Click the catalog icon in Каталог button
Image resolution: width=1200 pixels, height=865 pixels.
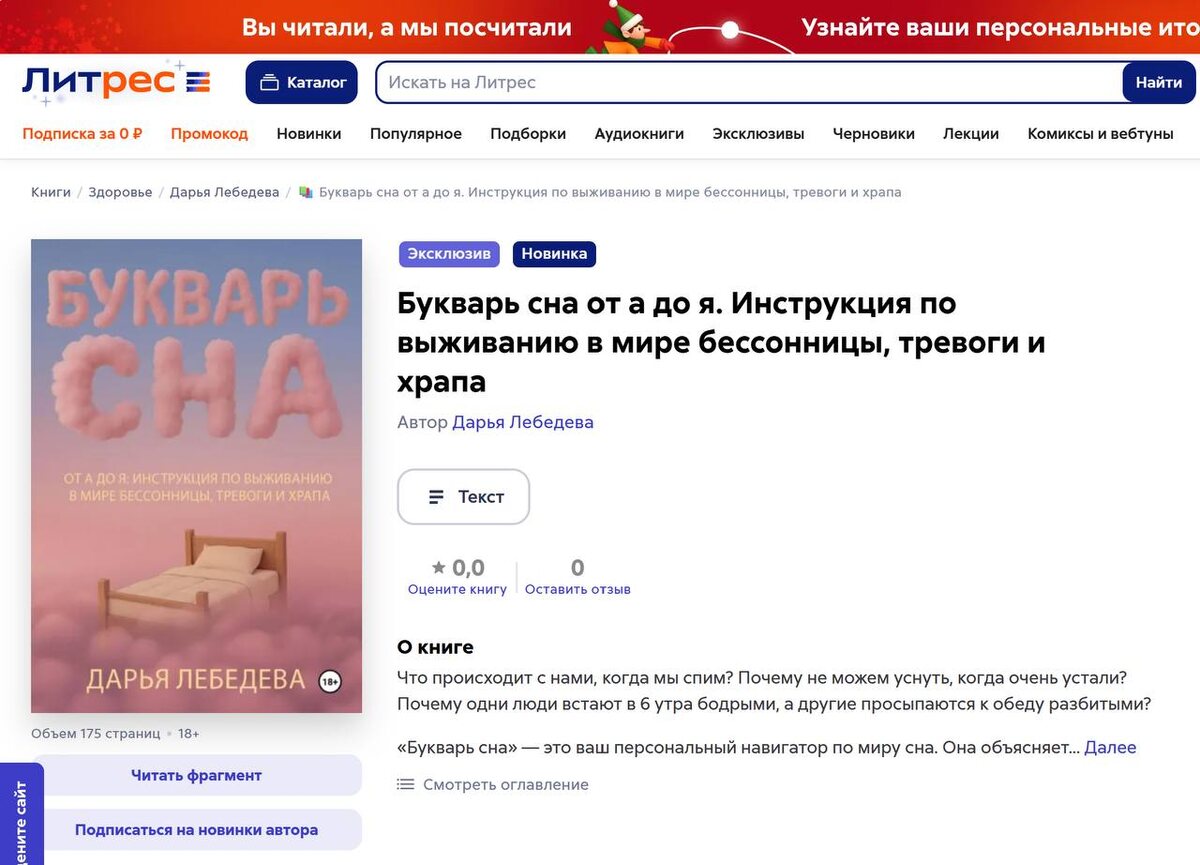(x=269, y=83)
